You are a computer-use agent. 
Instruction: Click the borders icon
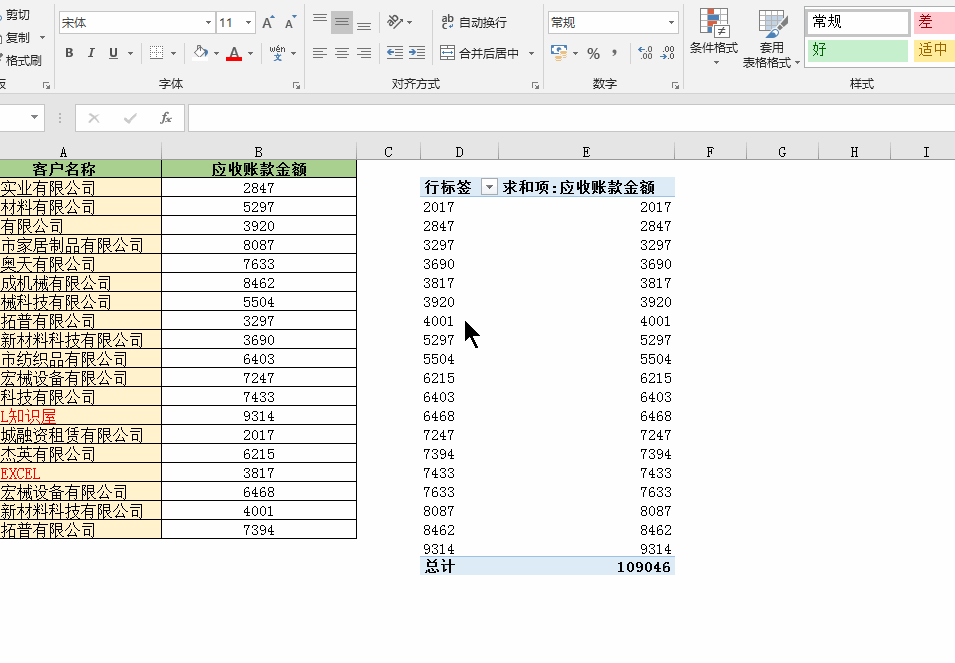(x=157, y=53)
